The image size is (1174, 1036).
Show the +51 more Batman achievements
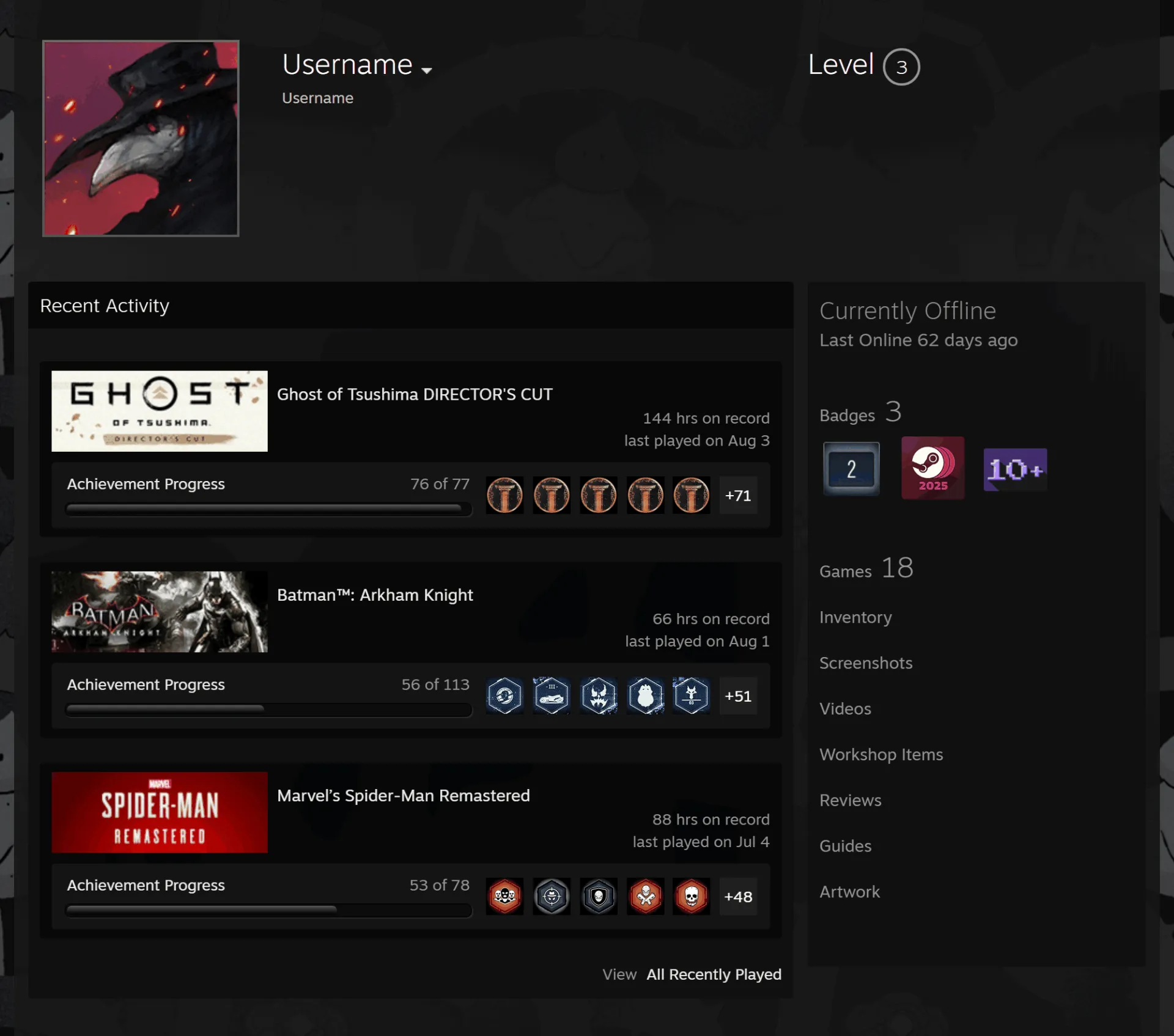pyautogui.click(x=738, y=696)
